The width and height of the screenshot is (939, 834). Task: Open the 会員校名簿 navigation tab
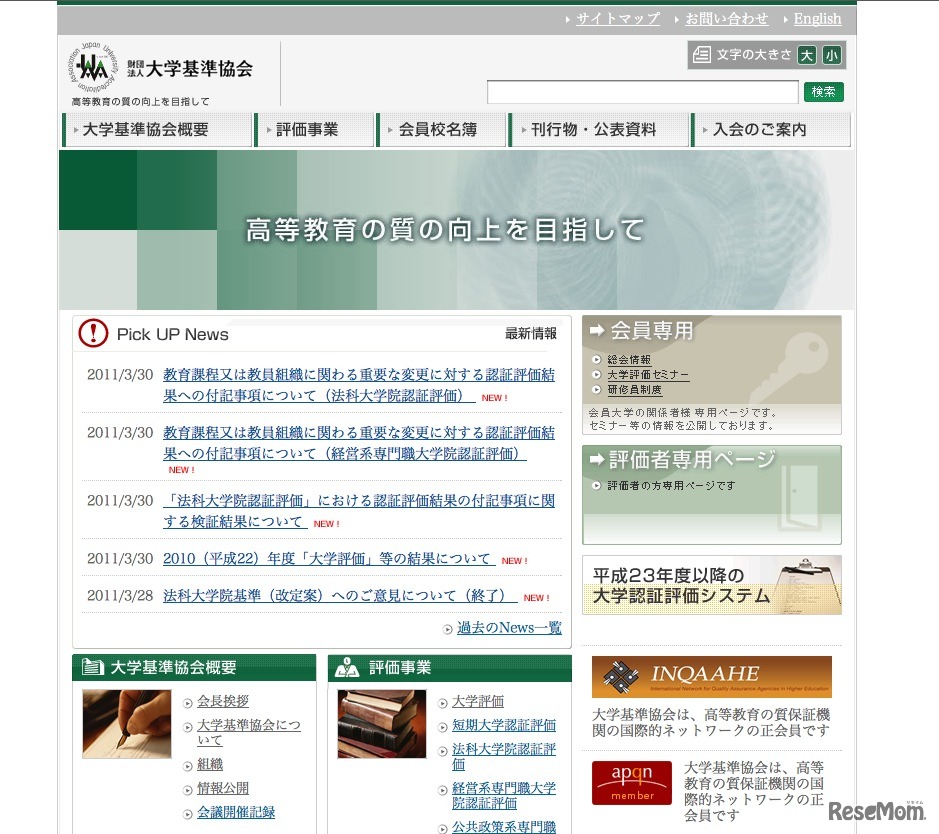[440, 129]
